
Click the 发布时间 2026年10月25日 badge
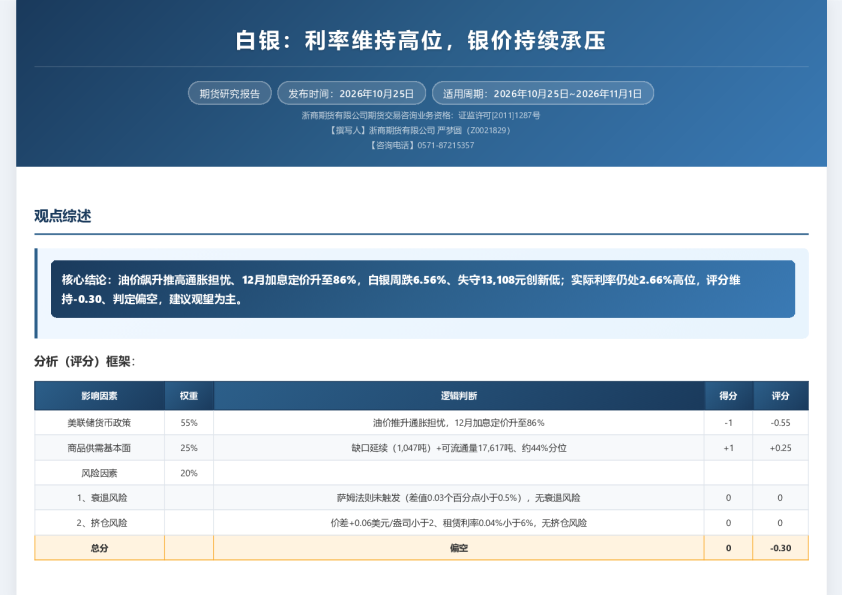(x=351, y=93)
